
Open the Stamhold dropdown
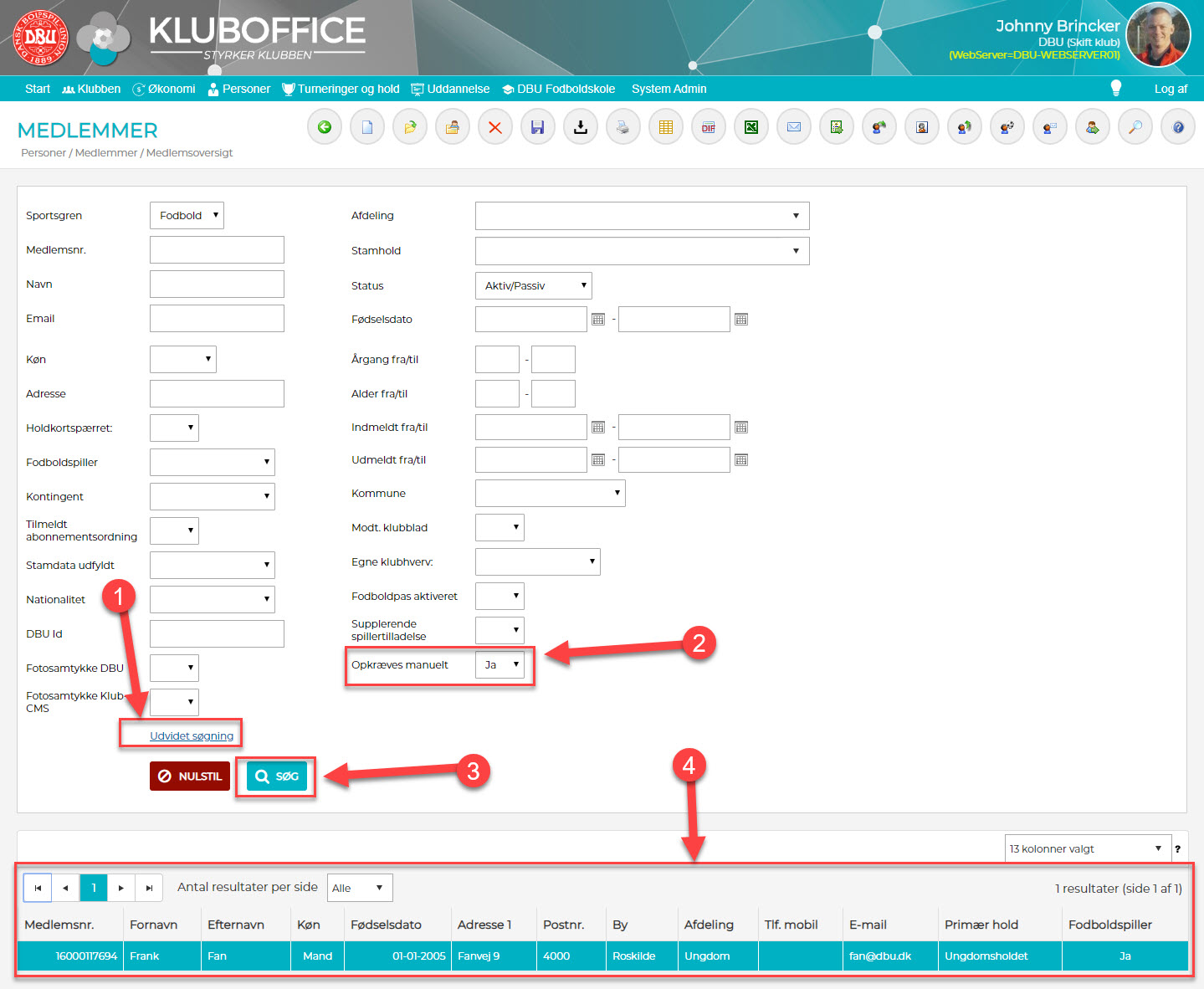coord(642,251)
